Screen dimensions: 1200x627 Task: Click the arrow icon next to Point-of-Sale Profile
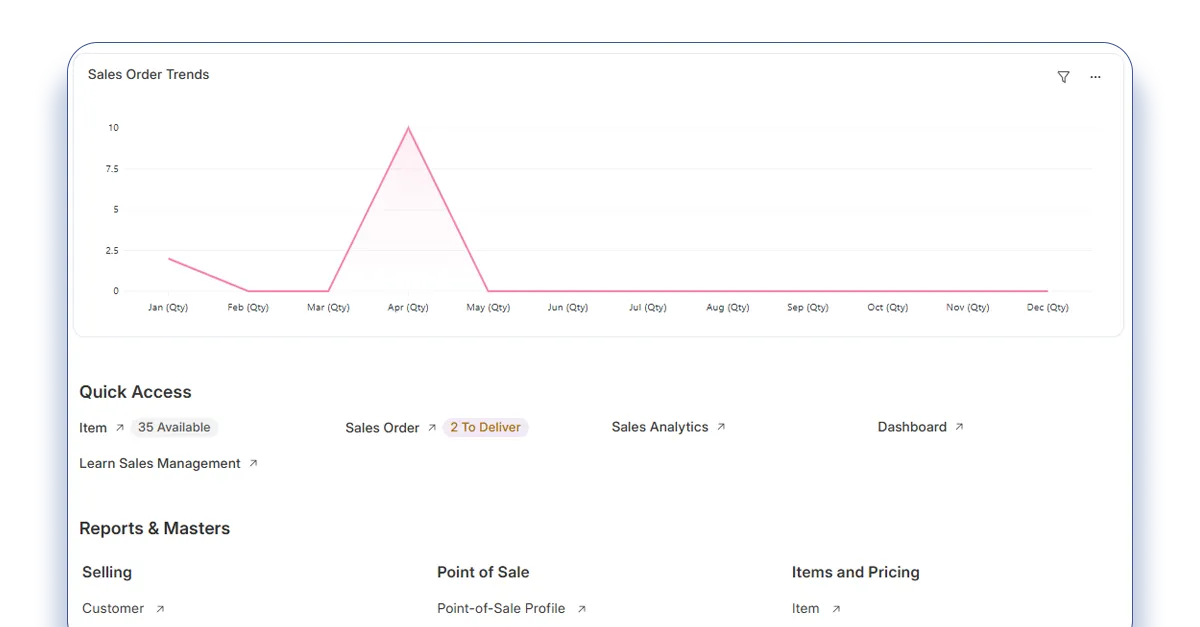pyautogui.click(x=582, y=609)
